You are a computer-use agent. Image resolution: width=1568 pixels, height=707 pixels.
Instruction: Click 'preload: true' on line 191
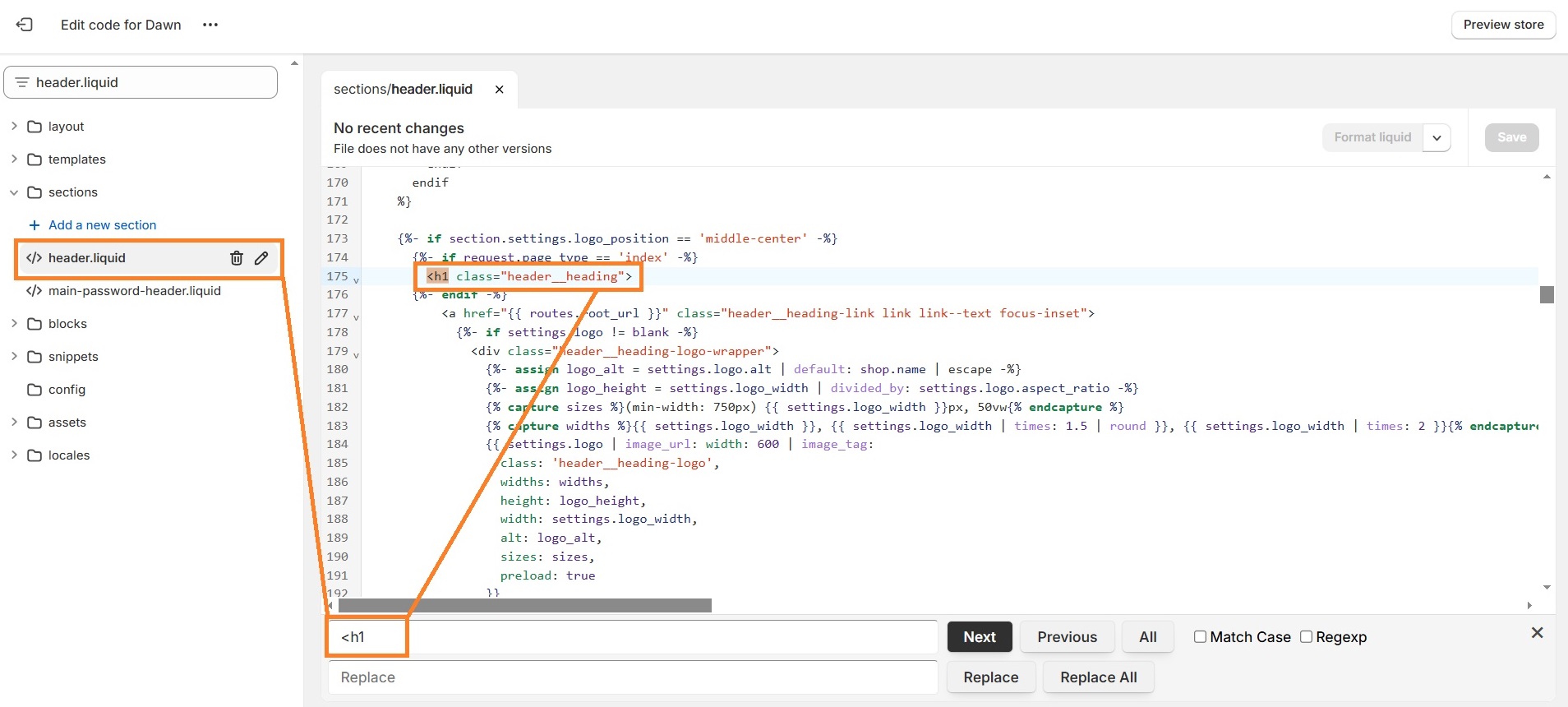click(547, 575)
